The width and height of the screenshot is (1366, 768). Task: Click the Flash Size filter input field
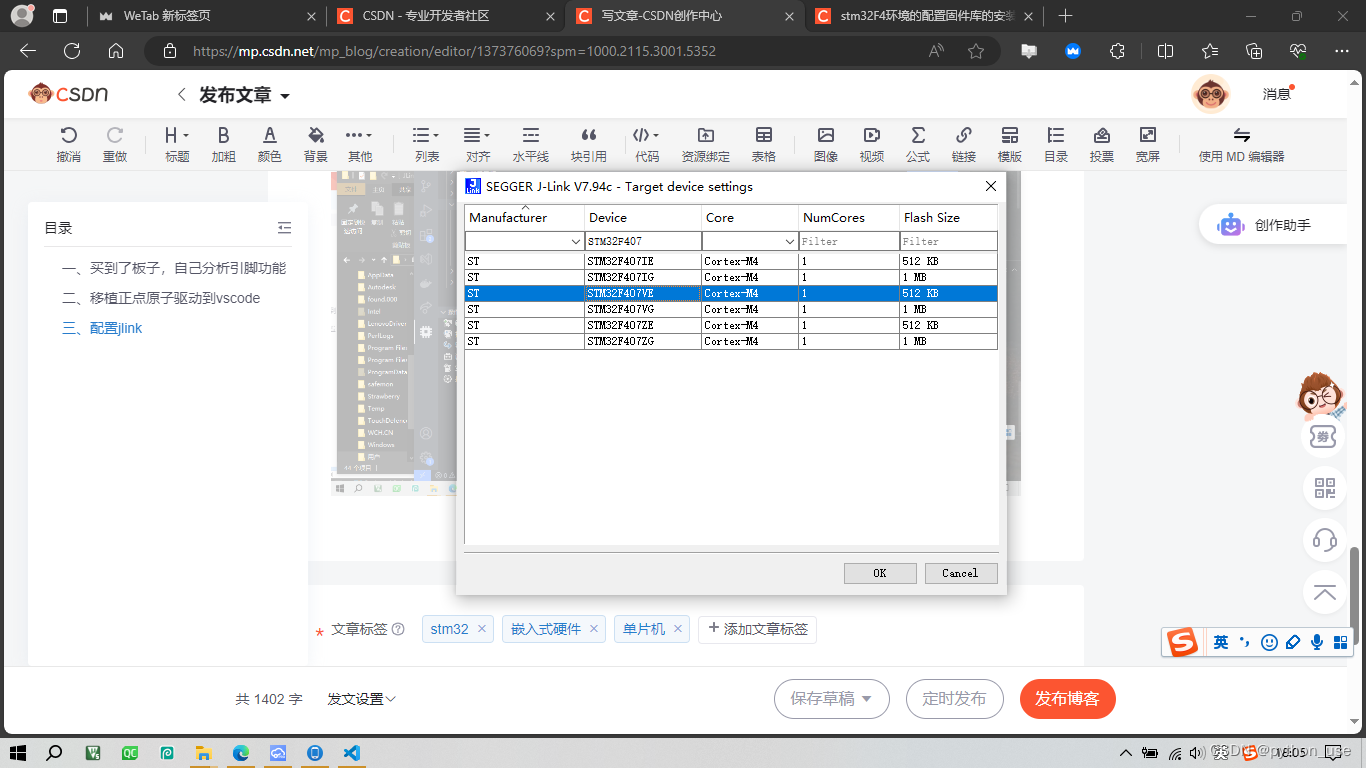click(948, 241)
